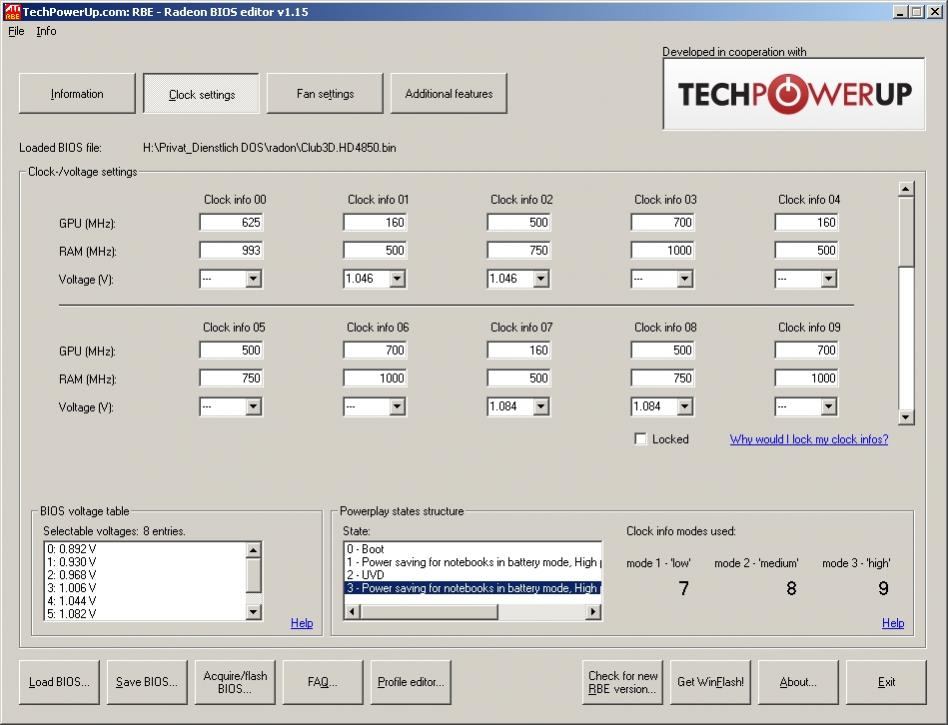Screen dimensions: 948x725
Task: Select state '1 - Power saving for notebooks'
Action: pos(473,562)
